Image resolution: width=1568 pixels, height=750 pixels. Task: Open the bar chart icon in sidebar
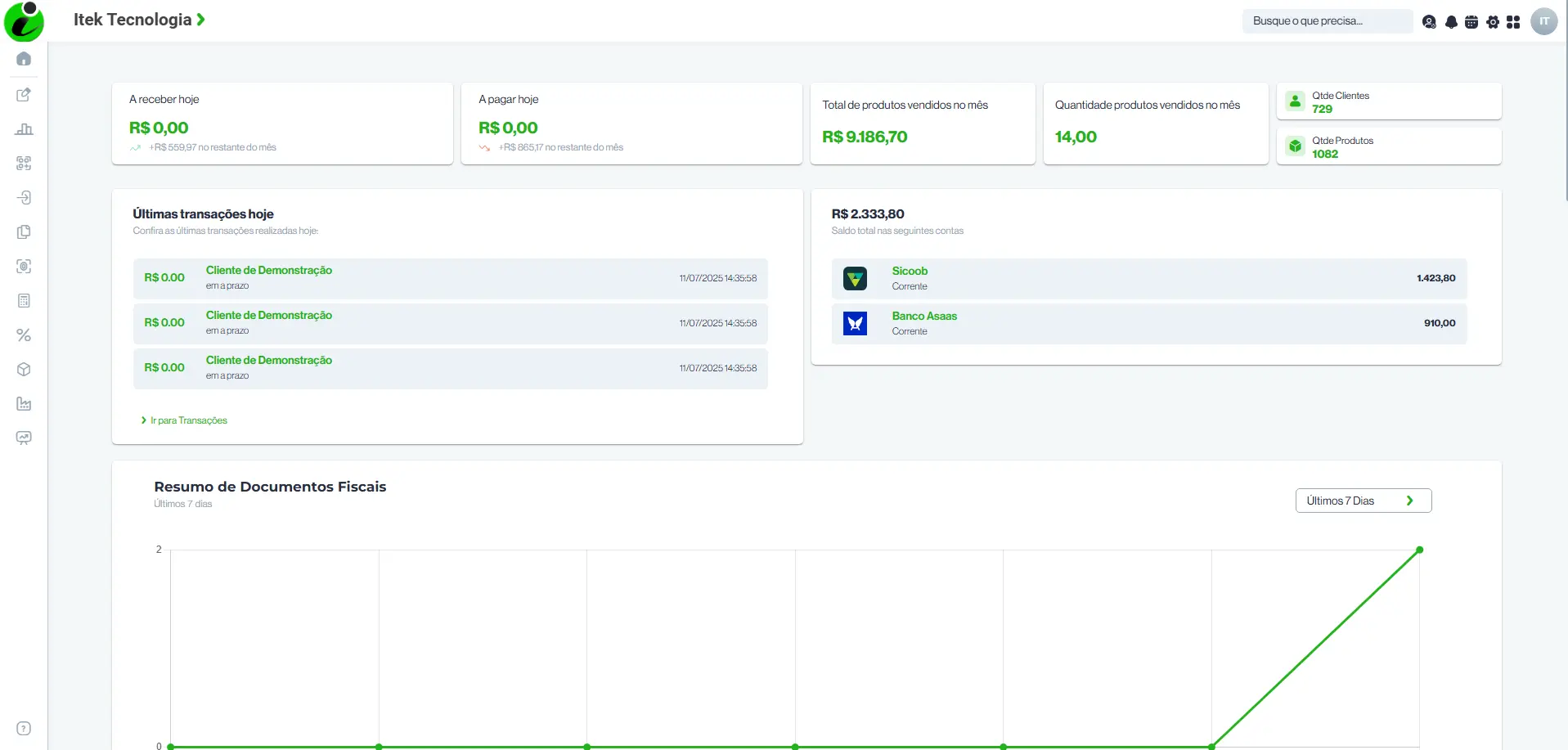[24, 129]
